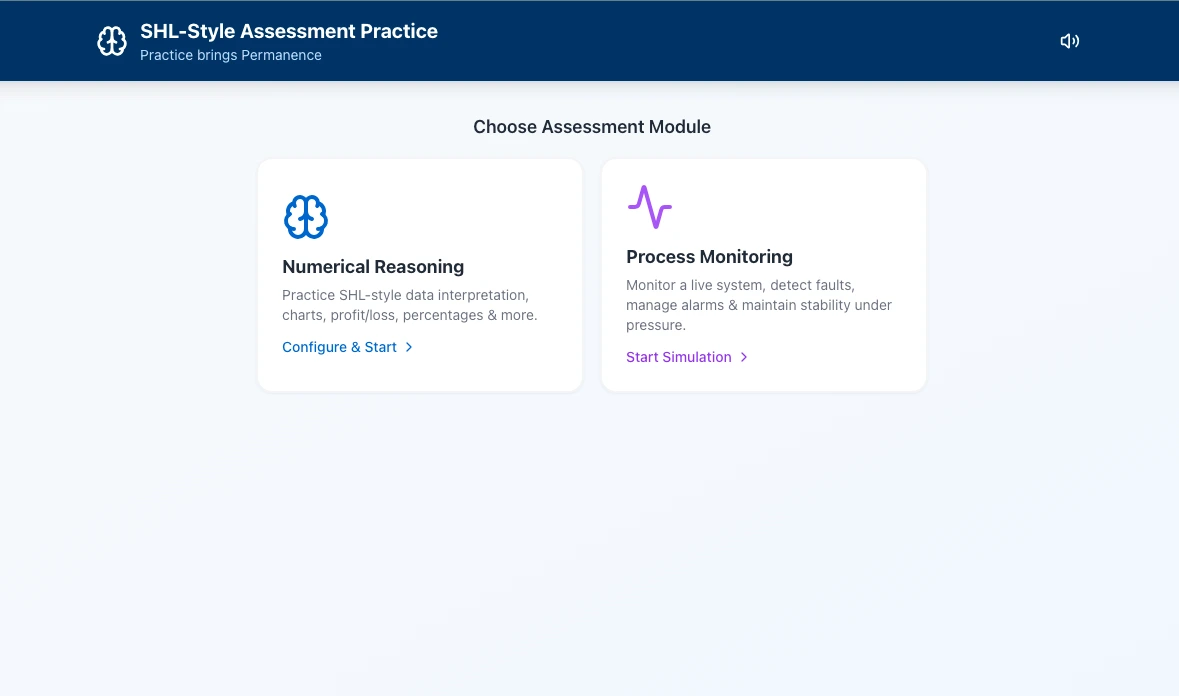Click the chevron beside Configure & Start
The width and height of the screenshot is (1179, 696).
click(x=409, y=347)
